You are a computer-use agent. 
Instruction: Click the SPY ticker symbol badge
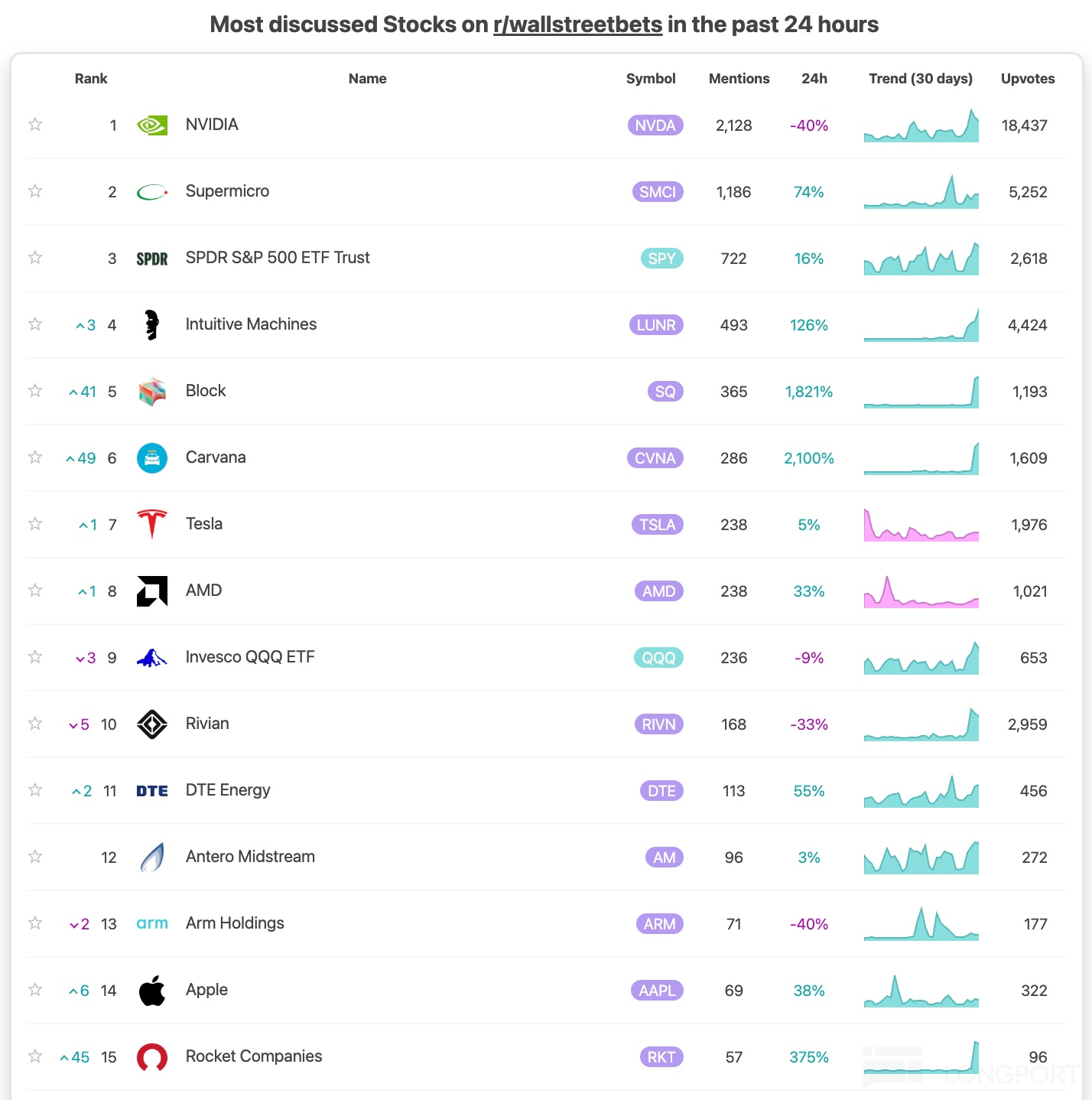[661, 259]
